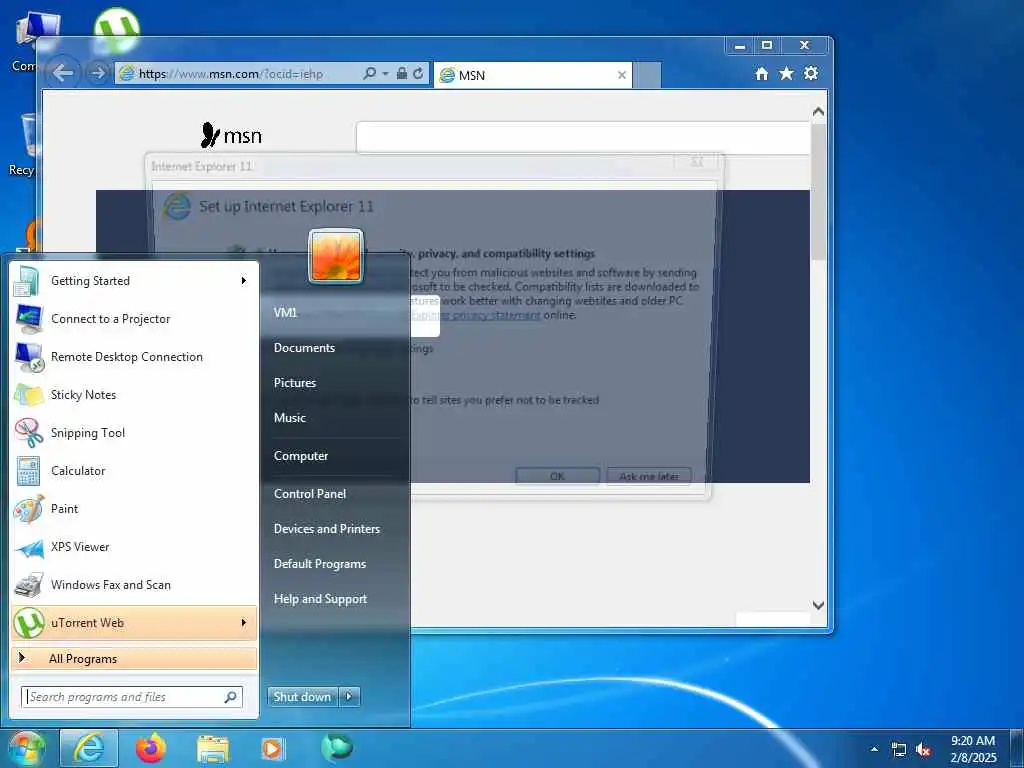The height and width of the screenshot is (768, 1024).
Task: Click the taskbar clock and date
Action: click(x=973, y=749)
